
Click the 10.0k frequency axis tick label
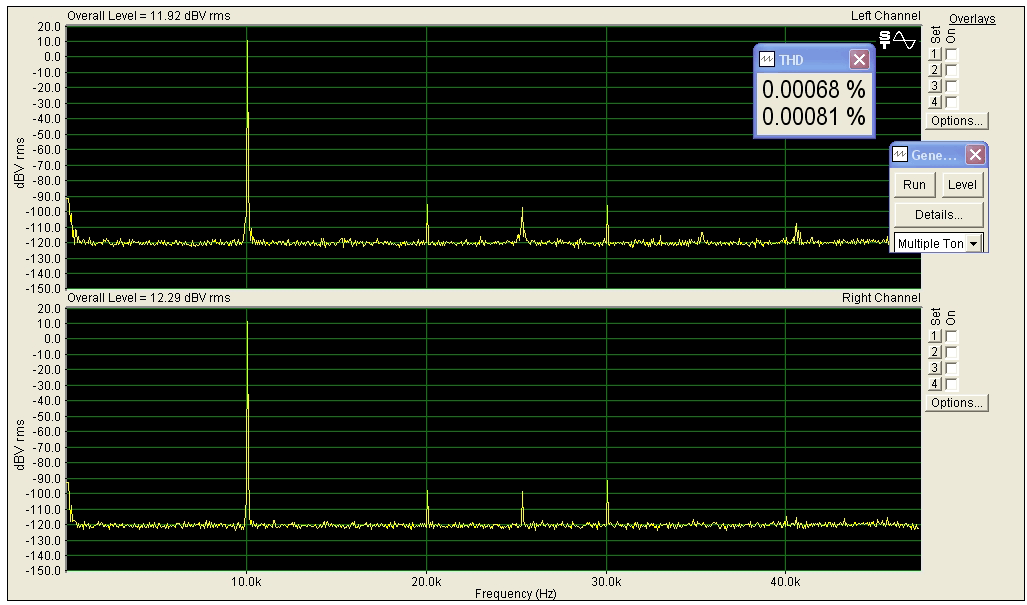[x=246, y=581]
